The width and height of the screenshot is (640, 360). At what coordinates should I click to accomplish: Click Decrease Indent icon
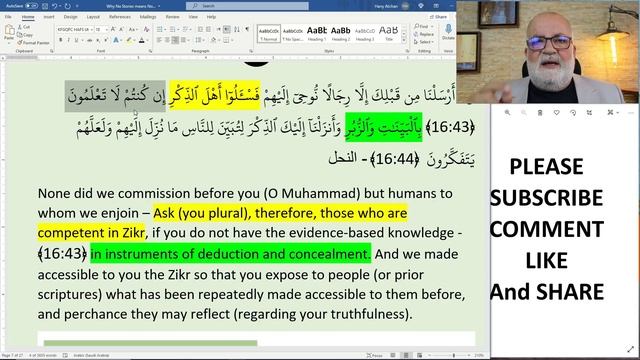[200, 29]
